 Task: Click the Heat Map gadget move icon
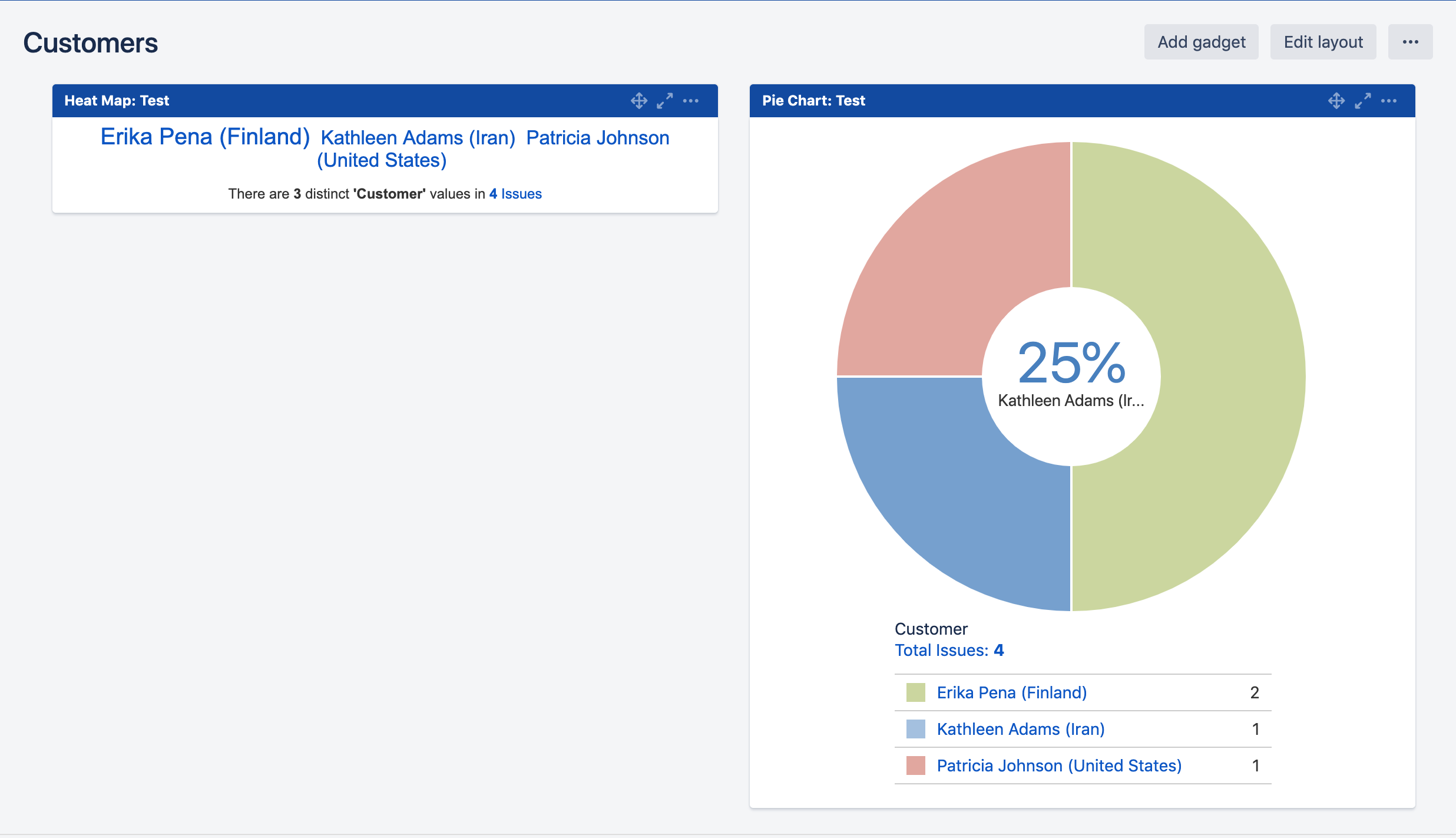(x=638, y=101)
